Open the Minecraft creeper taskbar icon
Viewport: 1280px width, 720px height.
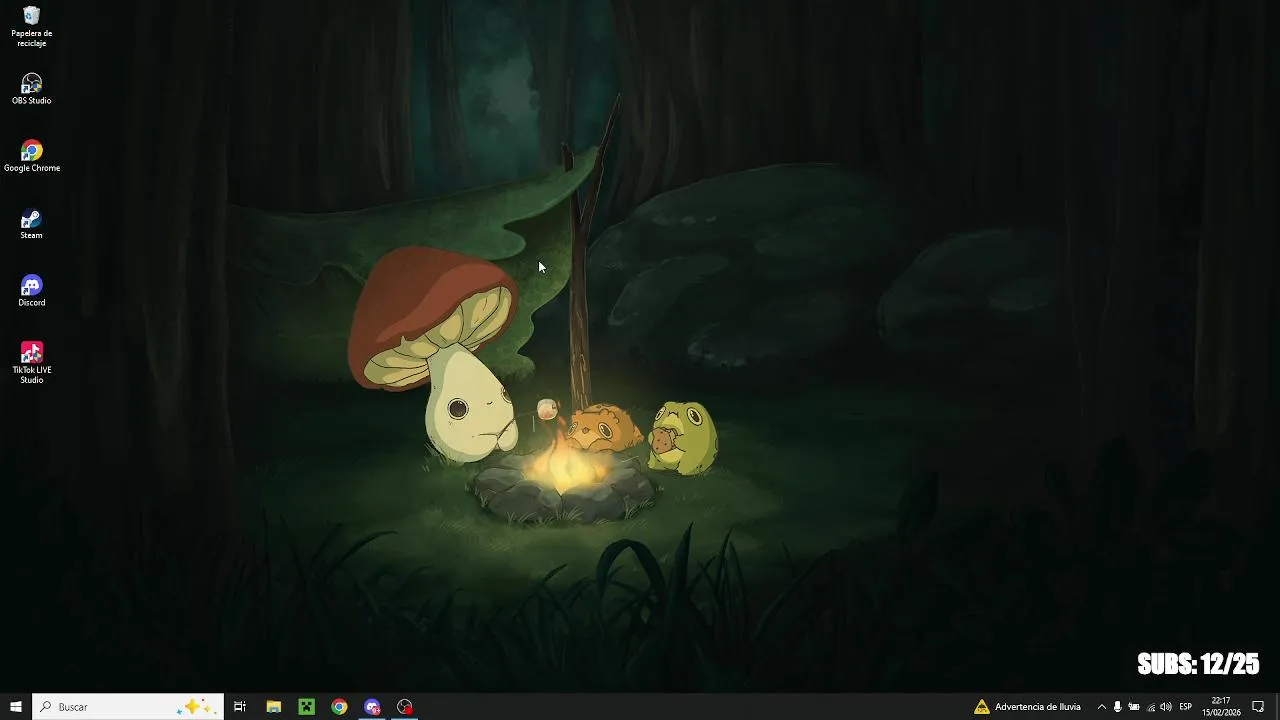[x=306, y=706]
